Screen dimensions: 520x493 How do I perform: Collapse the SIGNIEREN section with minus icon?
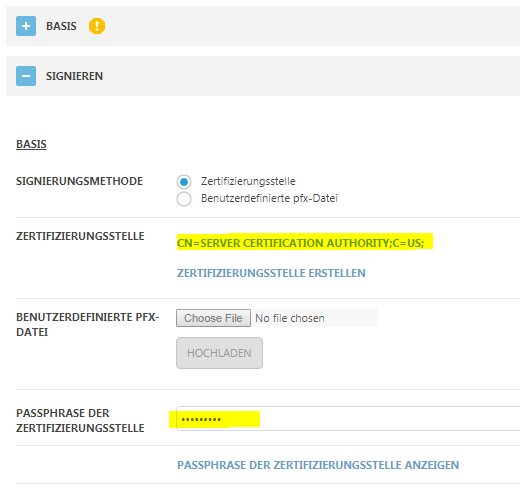pos(26,76)
